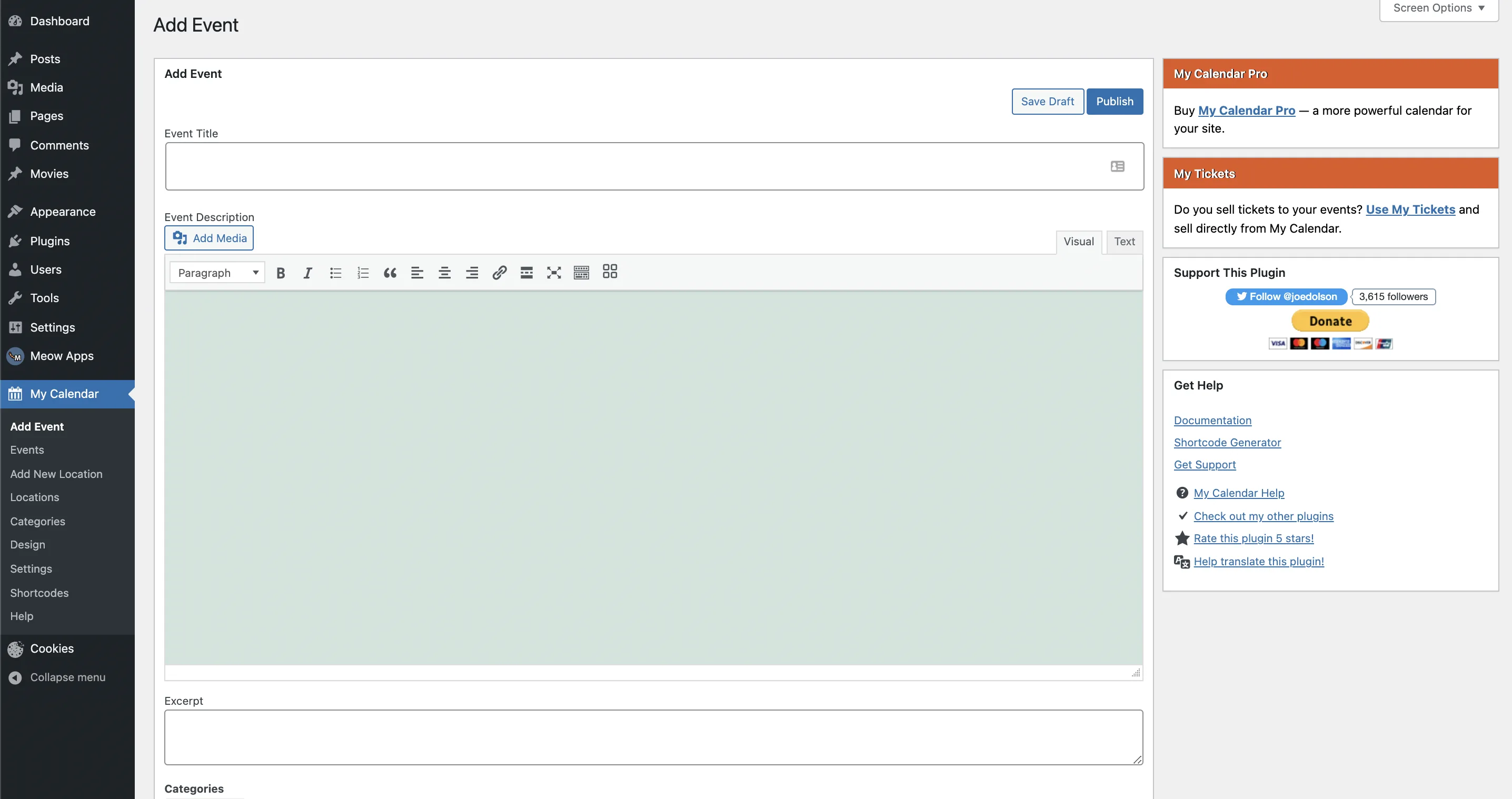
Task: Click the insert/edit link icon
Action: (499, 273)
